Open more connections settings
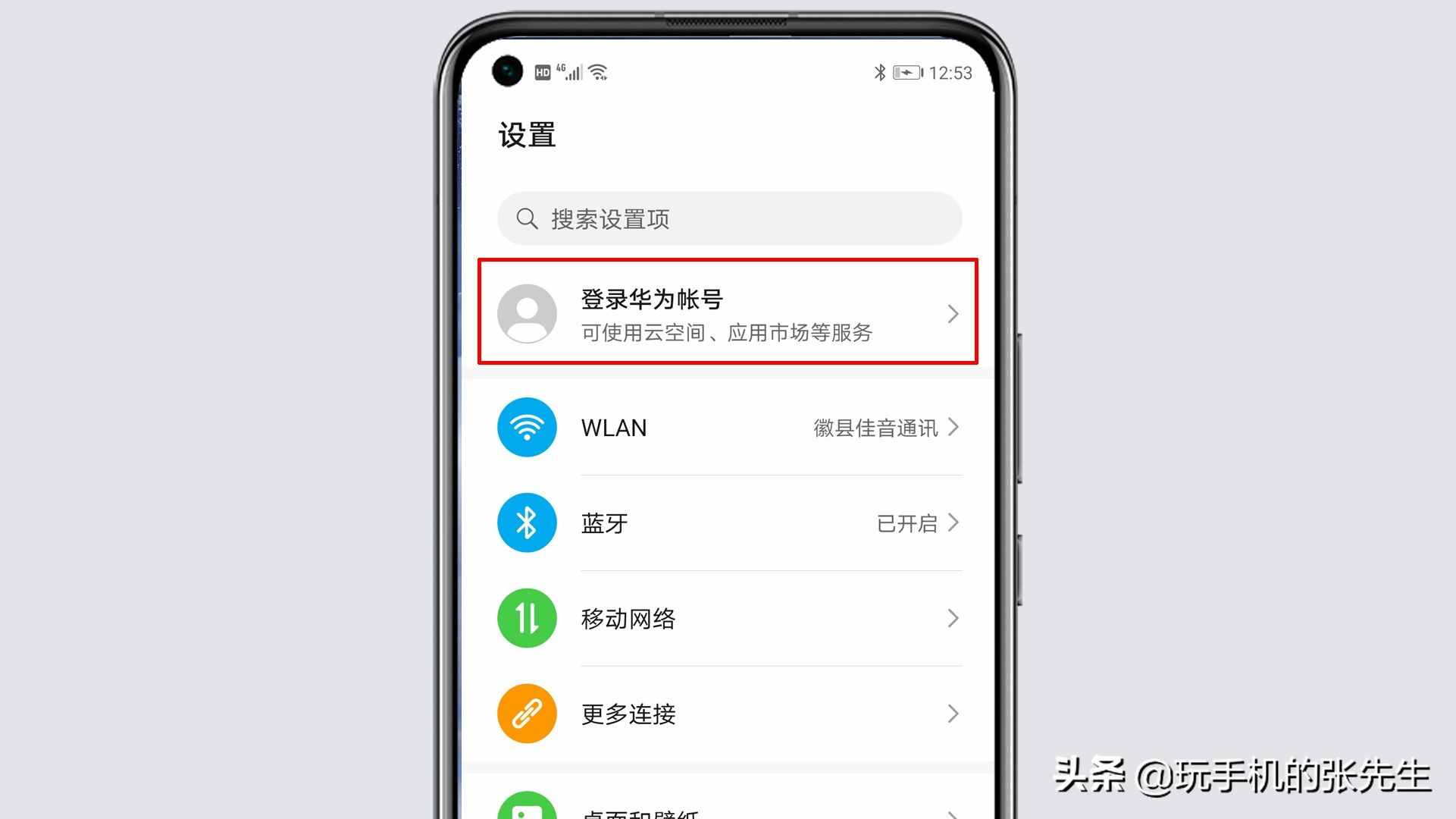1456x819 pixels. 728,714
